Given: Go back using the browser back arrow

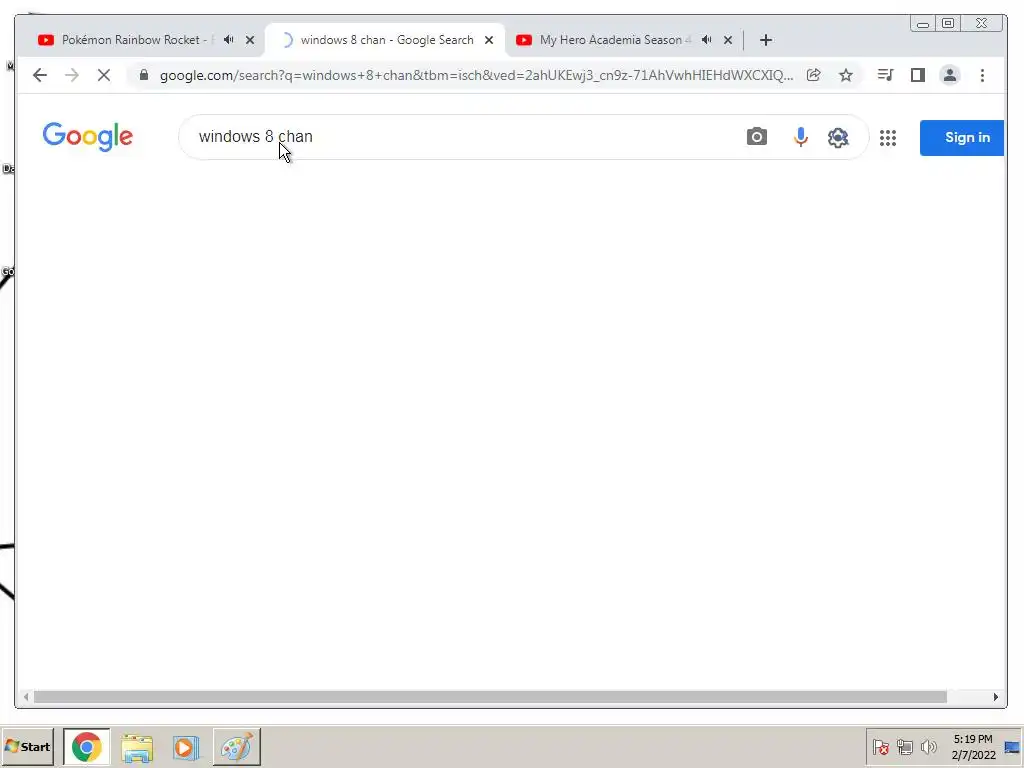Looking at the screenshot, I should tap(40, 75).
